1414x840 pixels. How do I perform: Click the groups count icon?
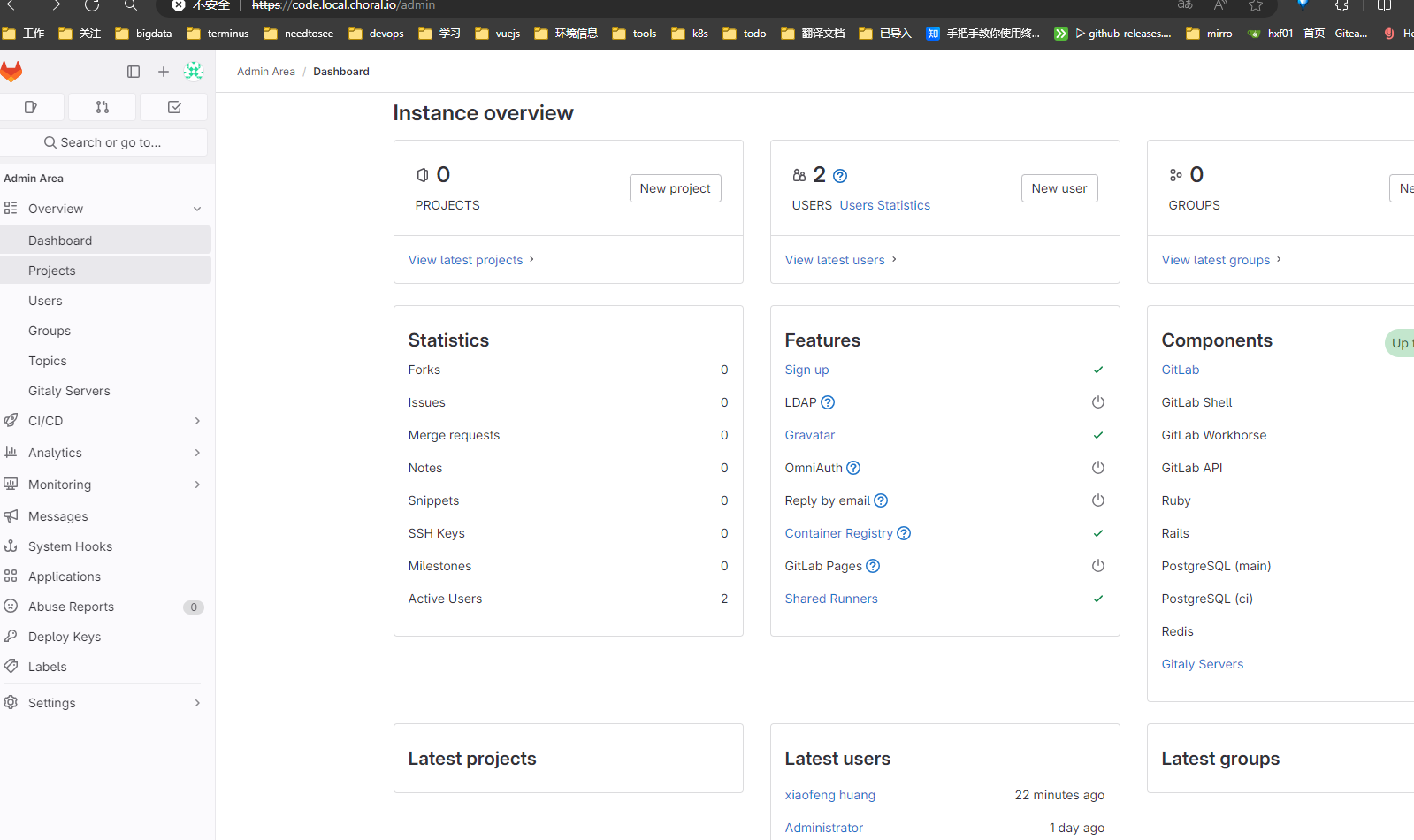pyautogui.click(x=1176, y=175)
